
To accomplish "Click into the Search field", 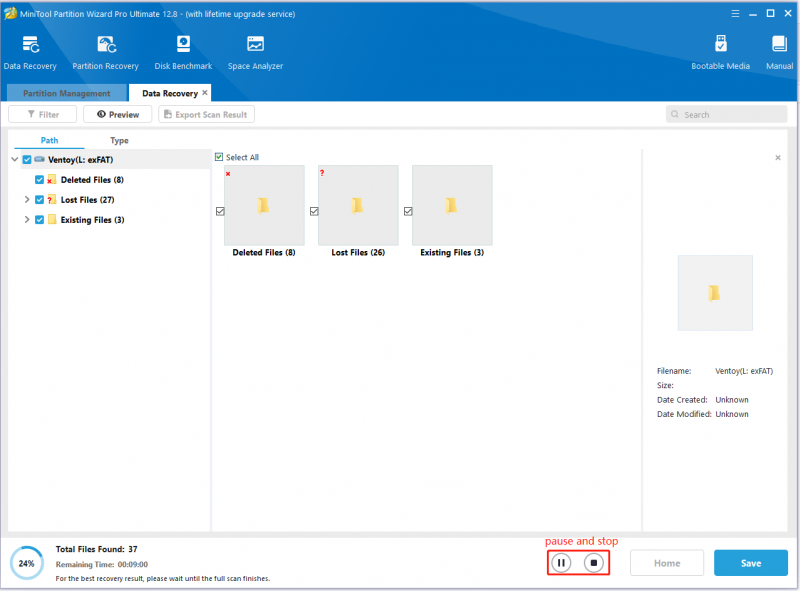I will pyautogui.click(x=727, y=114).
